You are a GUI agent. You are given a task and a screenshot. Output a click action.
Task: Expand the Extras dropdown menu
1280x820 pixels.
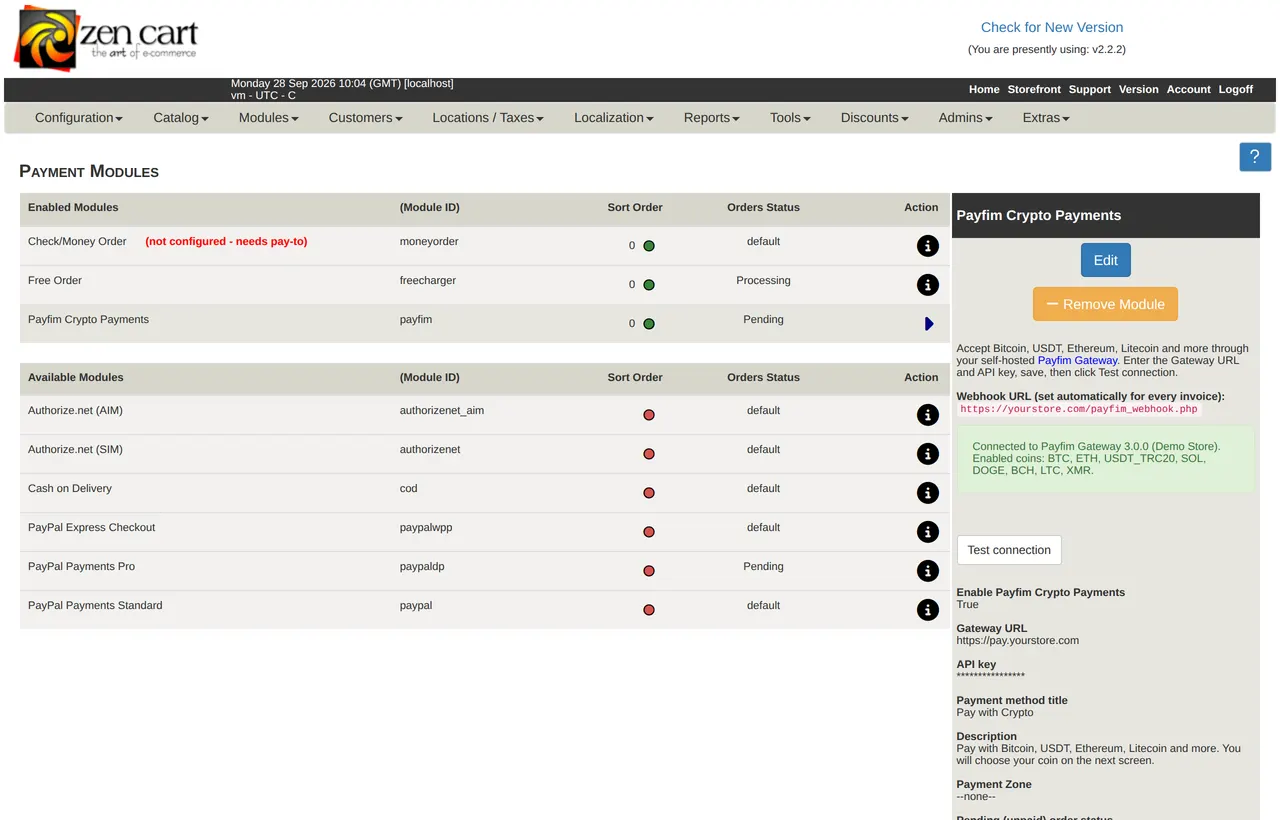1046,118
